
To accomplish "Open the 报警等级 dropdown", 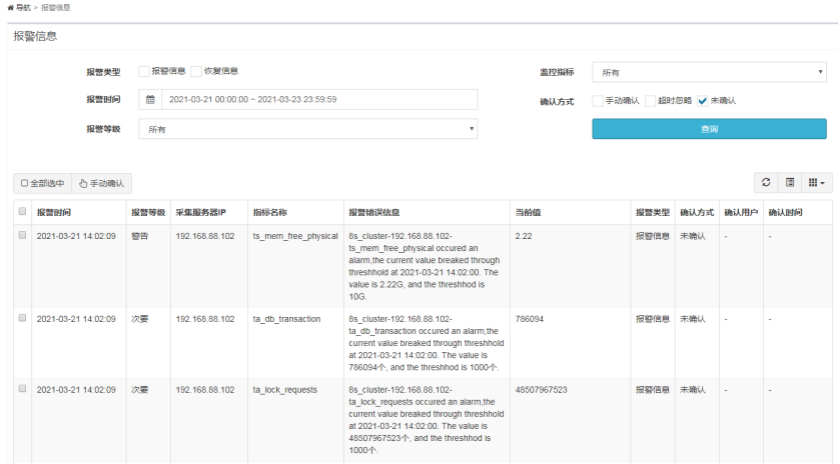I will 308,129.
